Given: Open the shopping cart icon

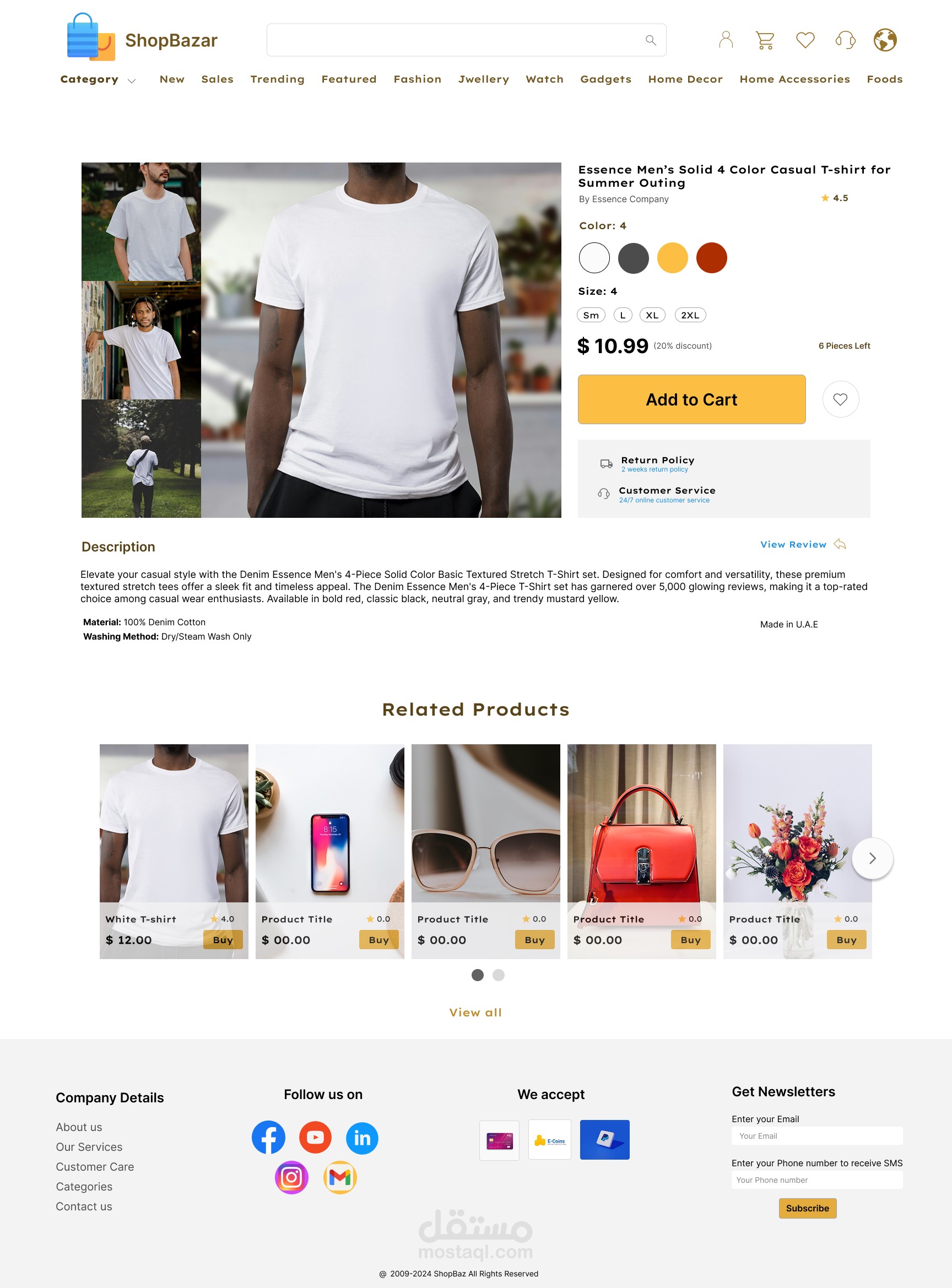Looking at the screenshot, I should click(765, 40).
